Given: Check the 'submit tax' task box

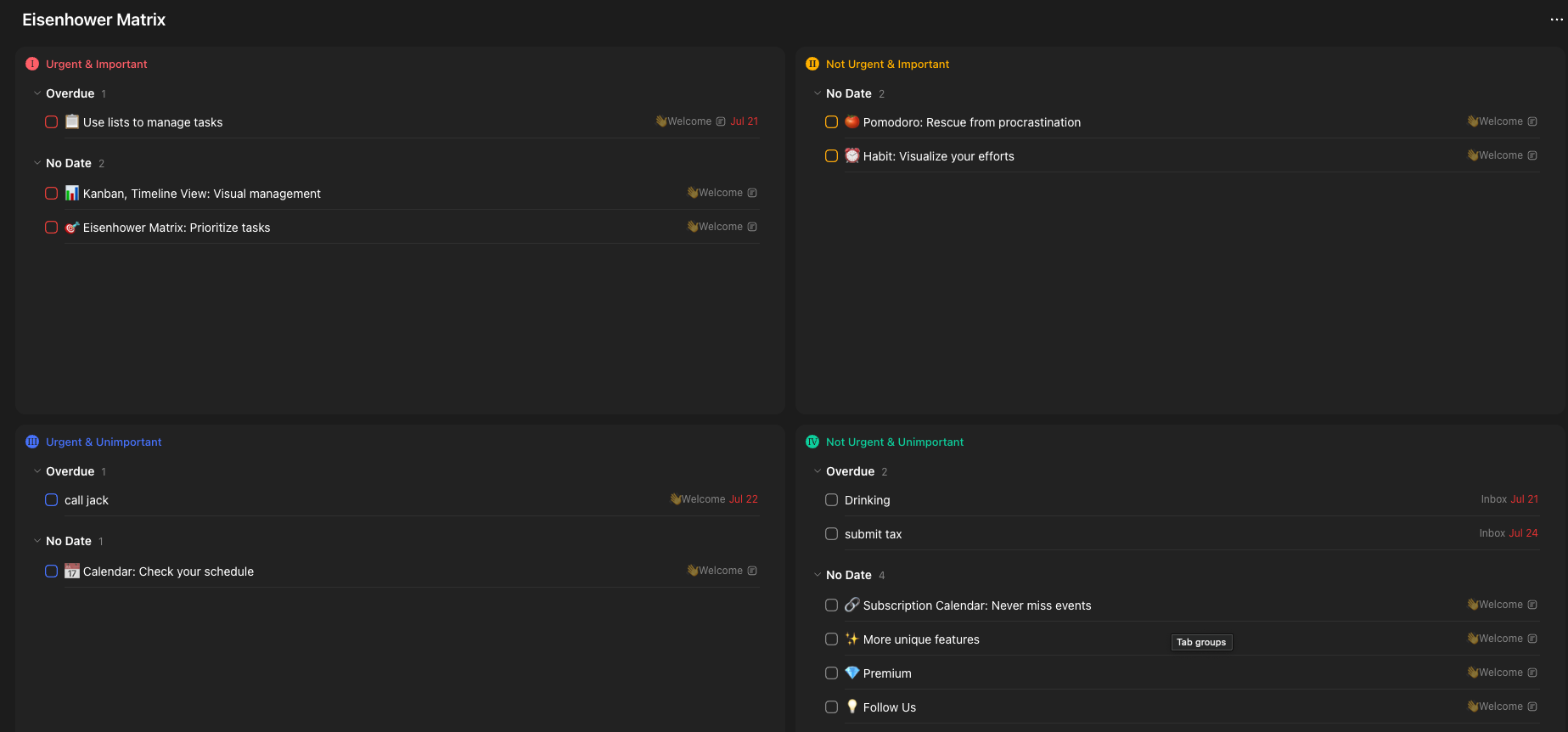Looking at the screenshot, I should [x=831, y=534].
